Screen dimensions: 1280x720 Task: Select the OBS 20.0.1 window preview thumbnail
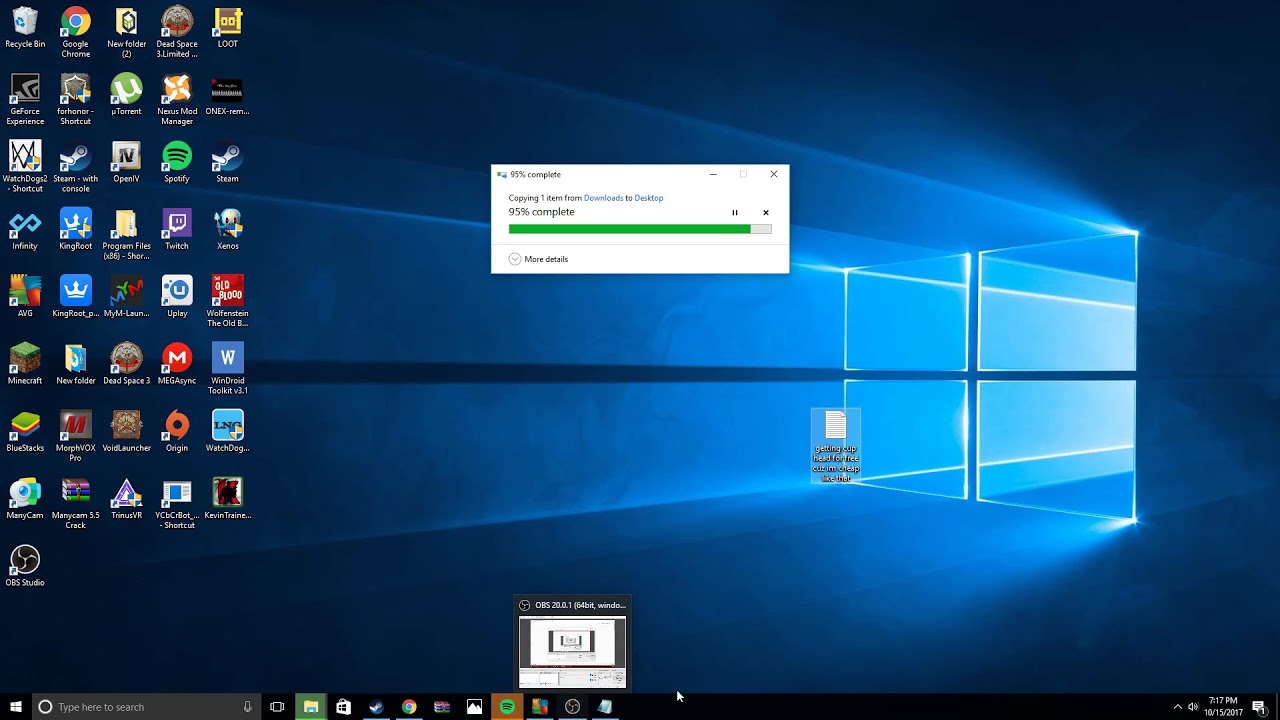[572, 651]
